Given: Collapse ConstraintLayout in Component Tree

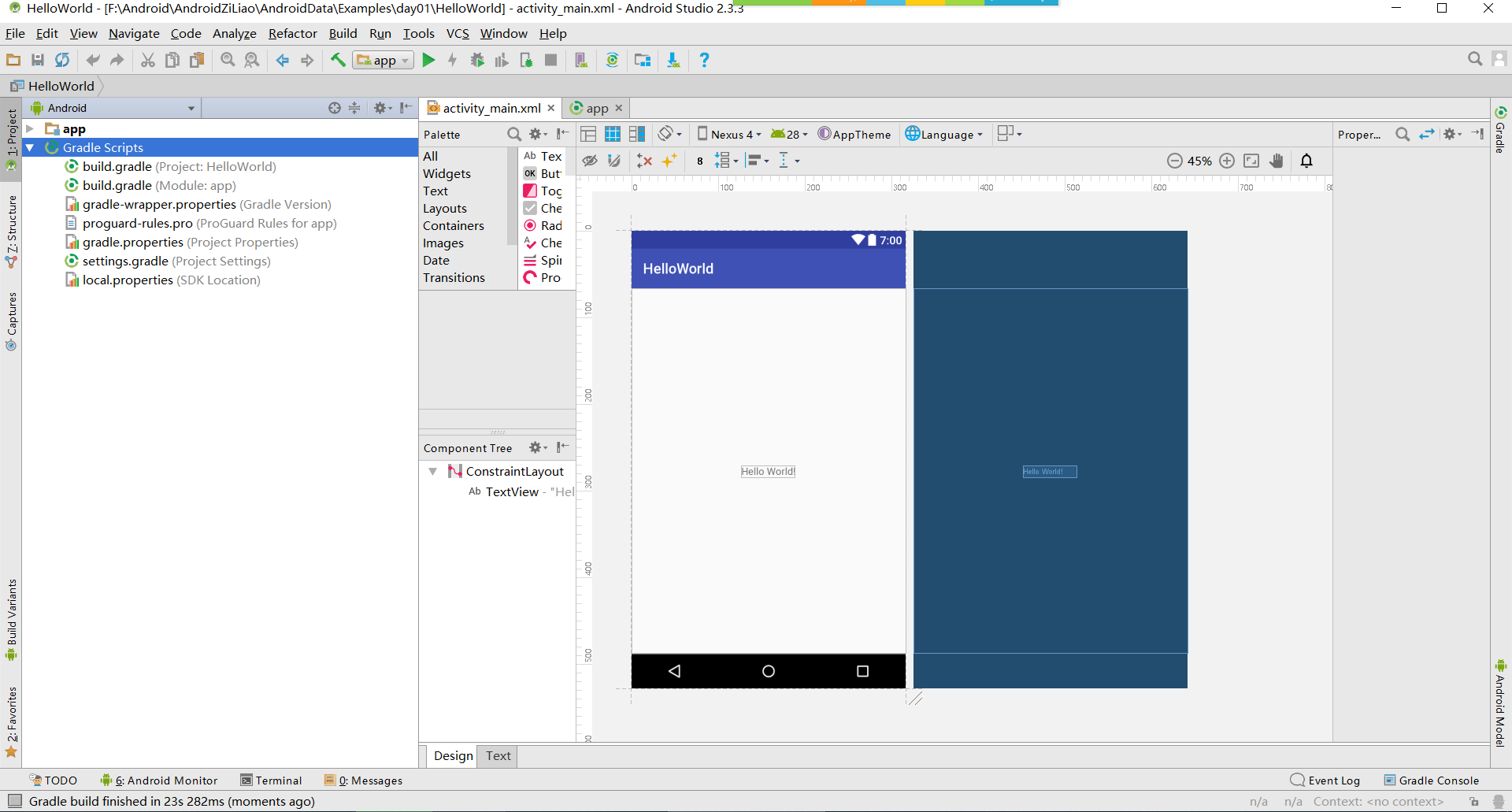Looking at the screenshot, I should (x=432, y=471).
